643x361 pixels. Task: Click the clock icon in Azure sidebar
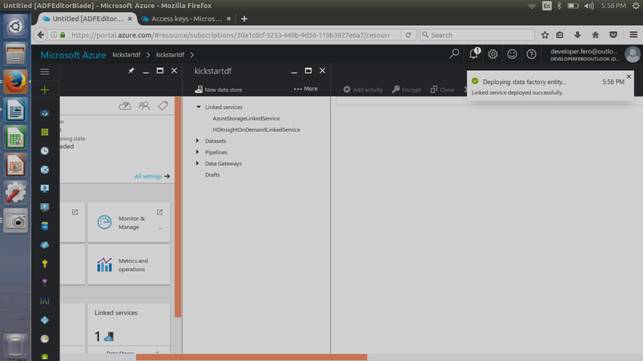click(x=45, y=151)
